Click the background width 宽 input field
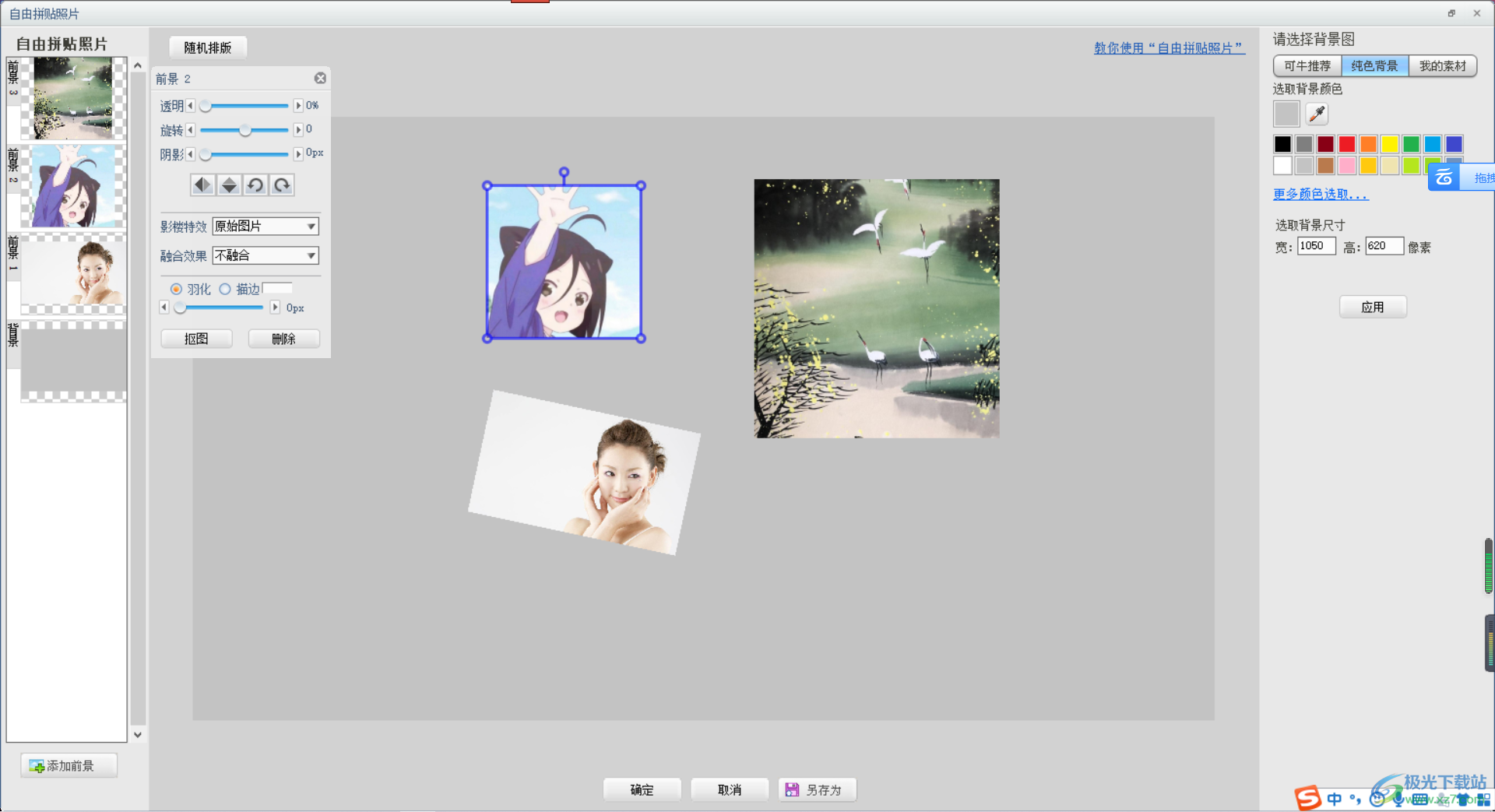The height and width of the screenshot is (812, 1495). tap(1317, 246)
